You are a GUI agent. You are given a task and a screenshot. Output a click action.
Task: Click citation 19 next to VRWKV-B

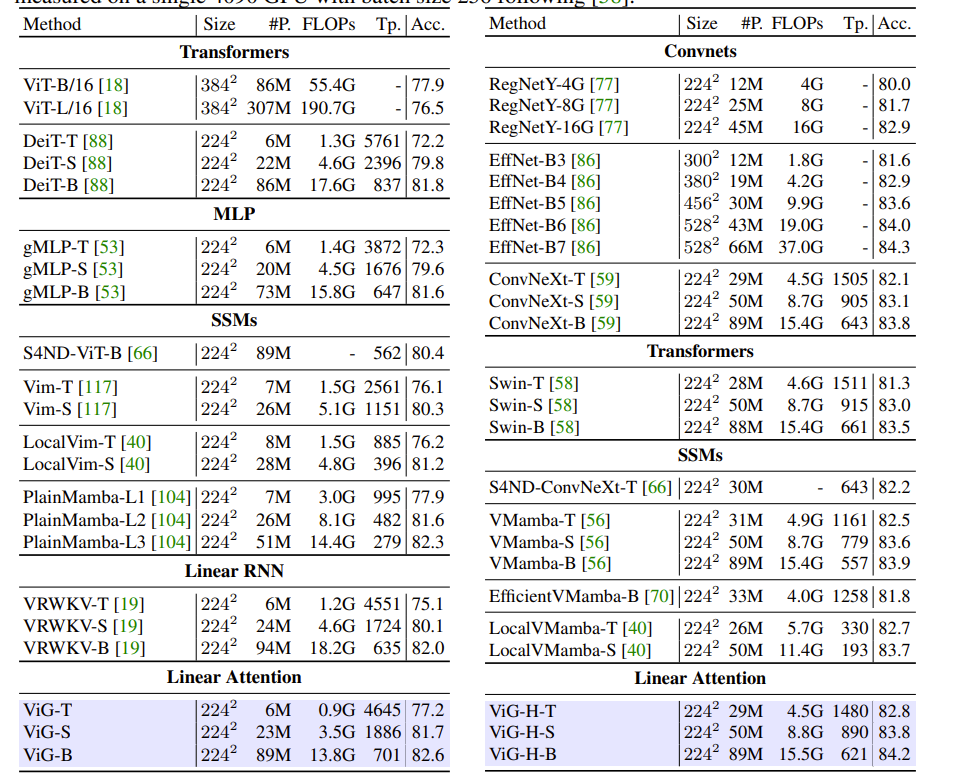tap(128, 648)
